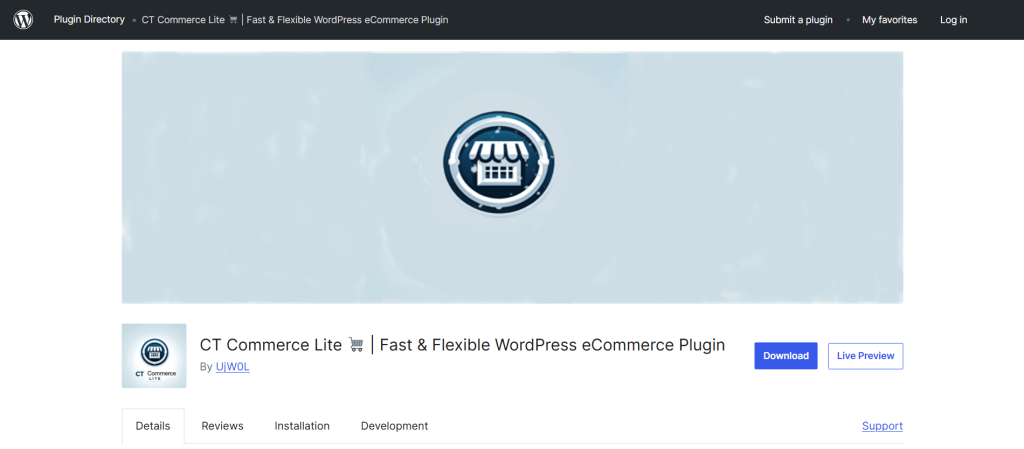This screenshot has width=1024, height=449.
Task: Open the Support link
Action: coord(882,426)
